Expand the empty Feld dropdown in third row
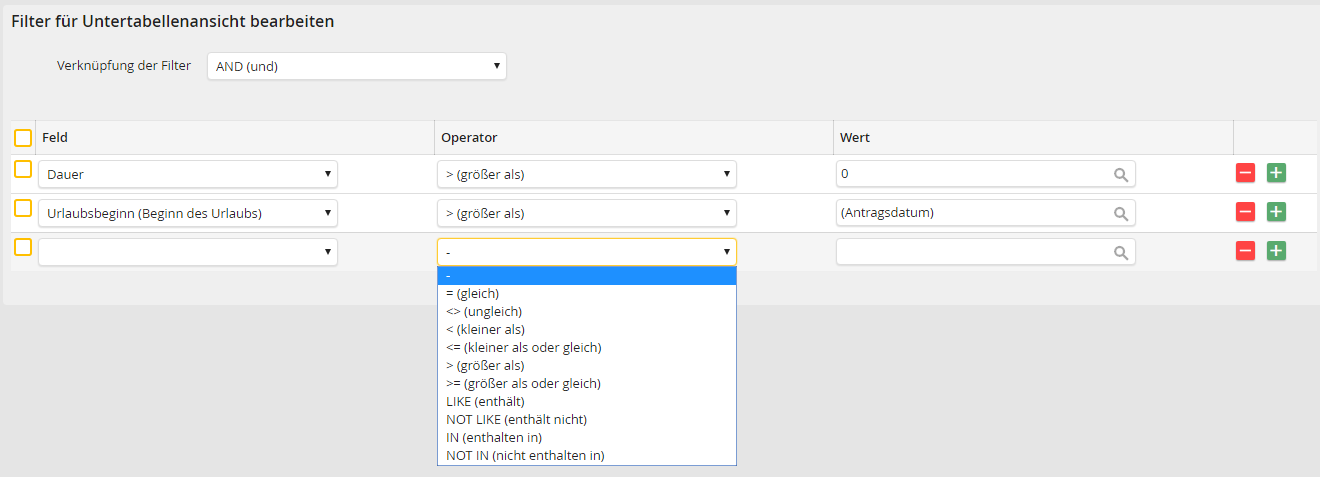Image resolution: width=1320 pixels, height=477 pixels. coord(188,252)
